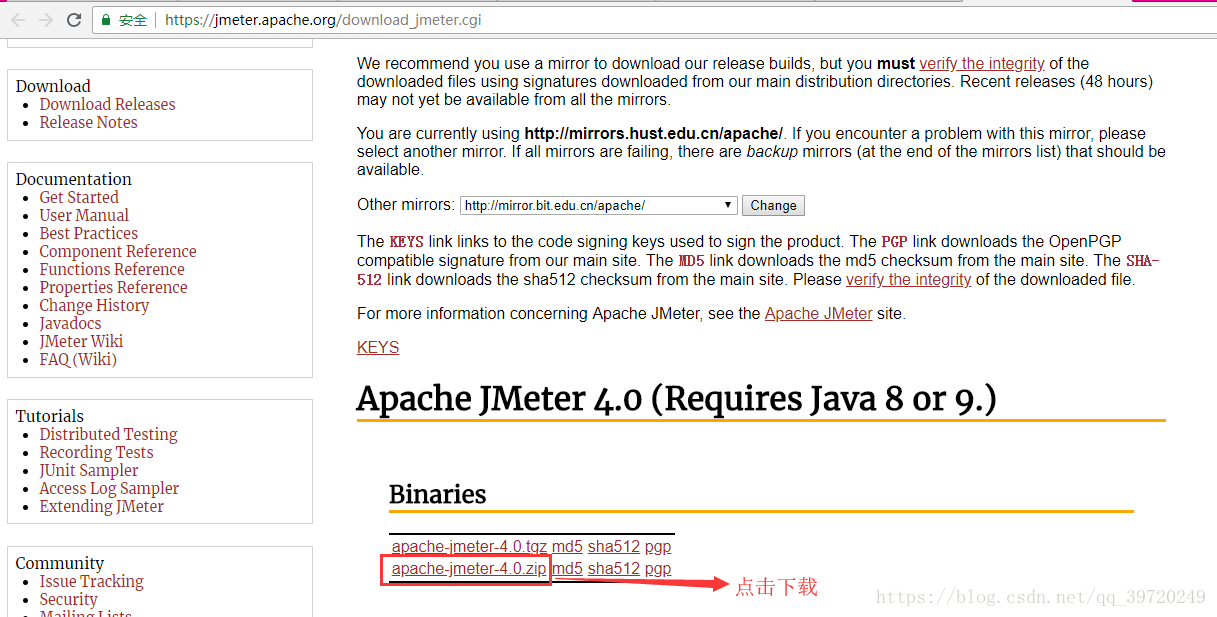
Task: Open Distributed Testing tutorial
Action: pos(108,434)
